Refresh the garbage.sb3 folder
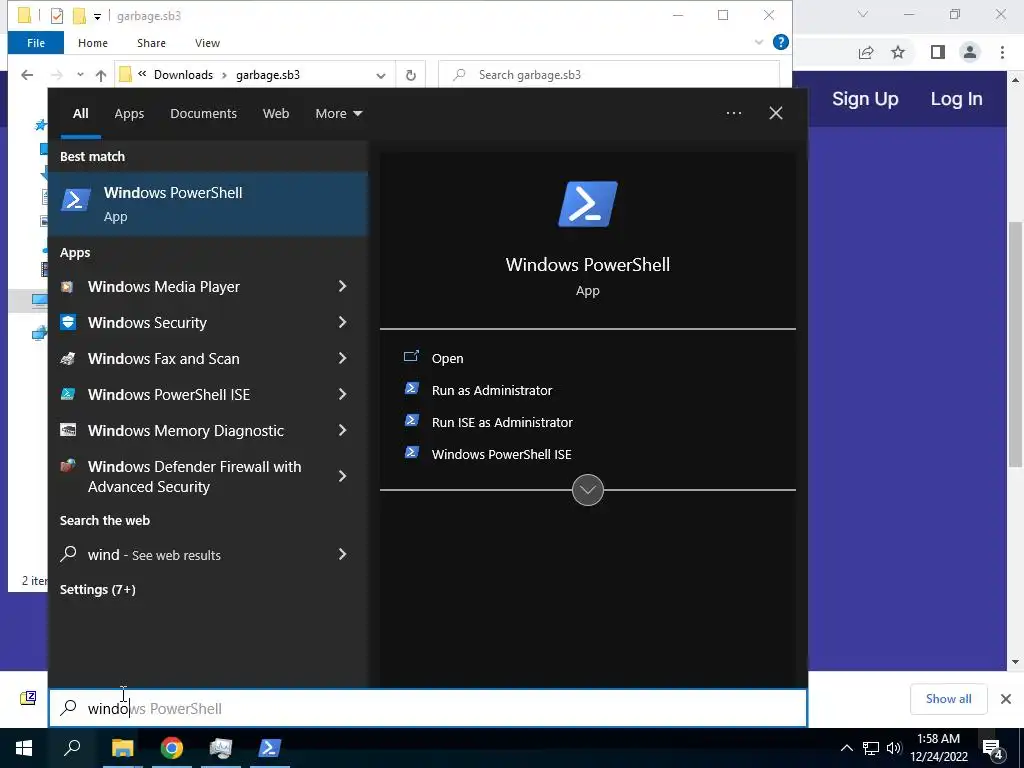Image resolution: width=1024 pixels, height=768 pixels. pos(411,75)
